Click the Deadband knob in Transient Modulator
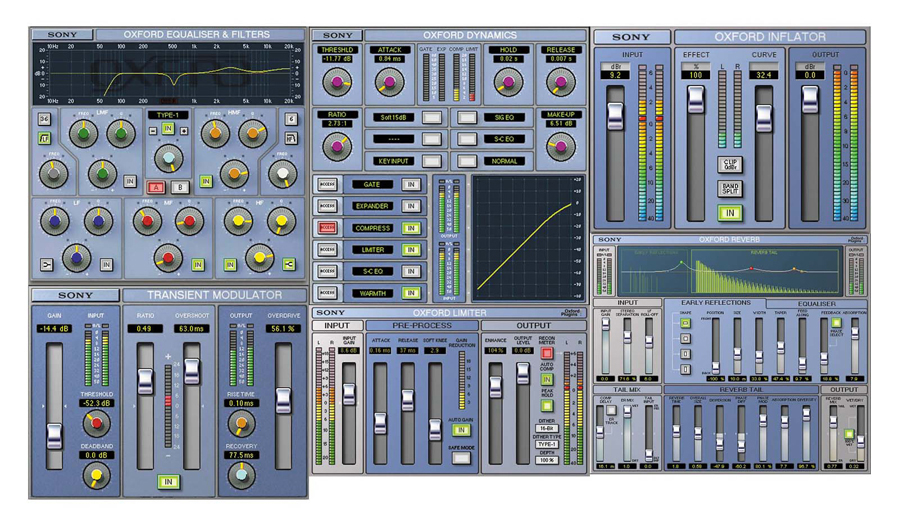 [x=96, y=475]
